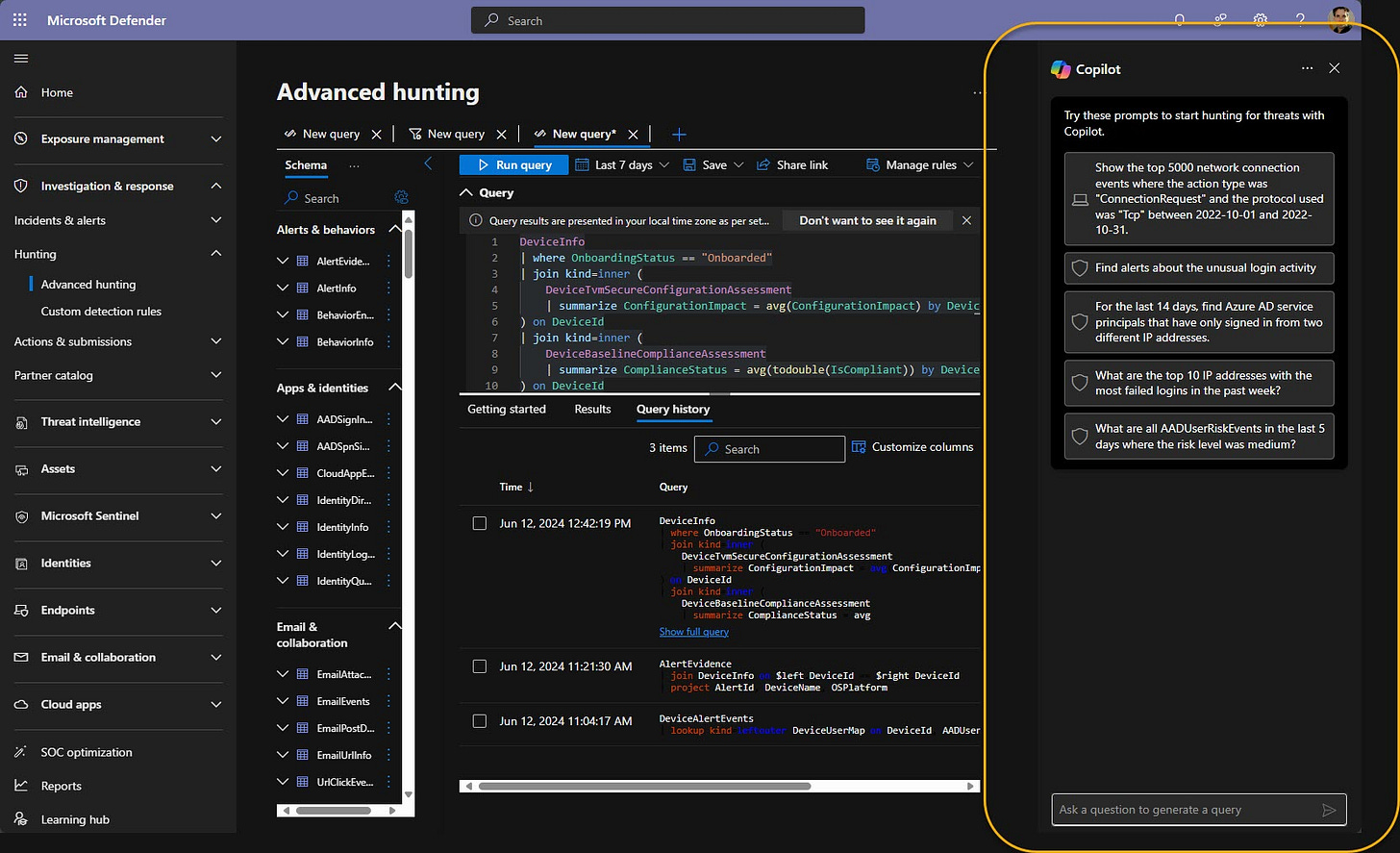The width and height of the screenshot is (1400, 853).
Task: Choose the AADUserRiskEvents prompt
Action: [x=1199, y=437]
